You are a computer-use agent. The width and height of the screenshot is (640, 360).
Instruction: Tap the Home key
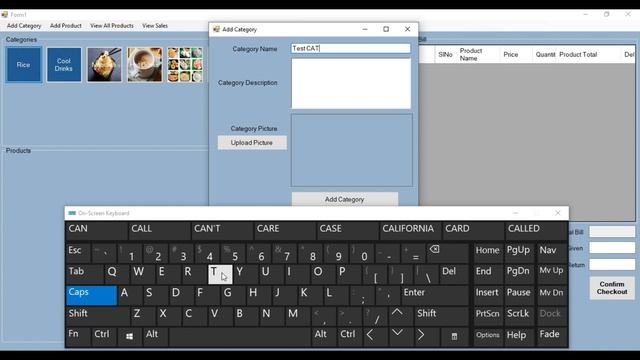(x=488, y=253)
